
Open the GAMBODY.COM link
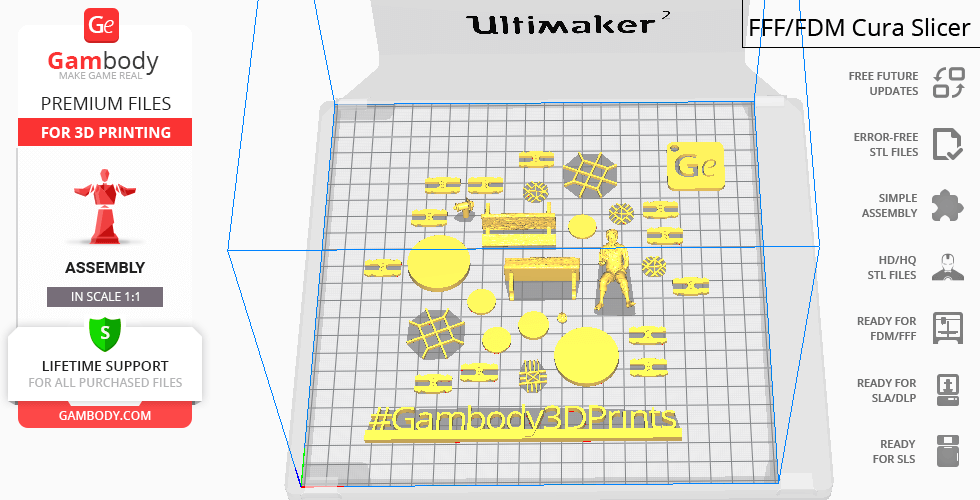coord(104,414)
